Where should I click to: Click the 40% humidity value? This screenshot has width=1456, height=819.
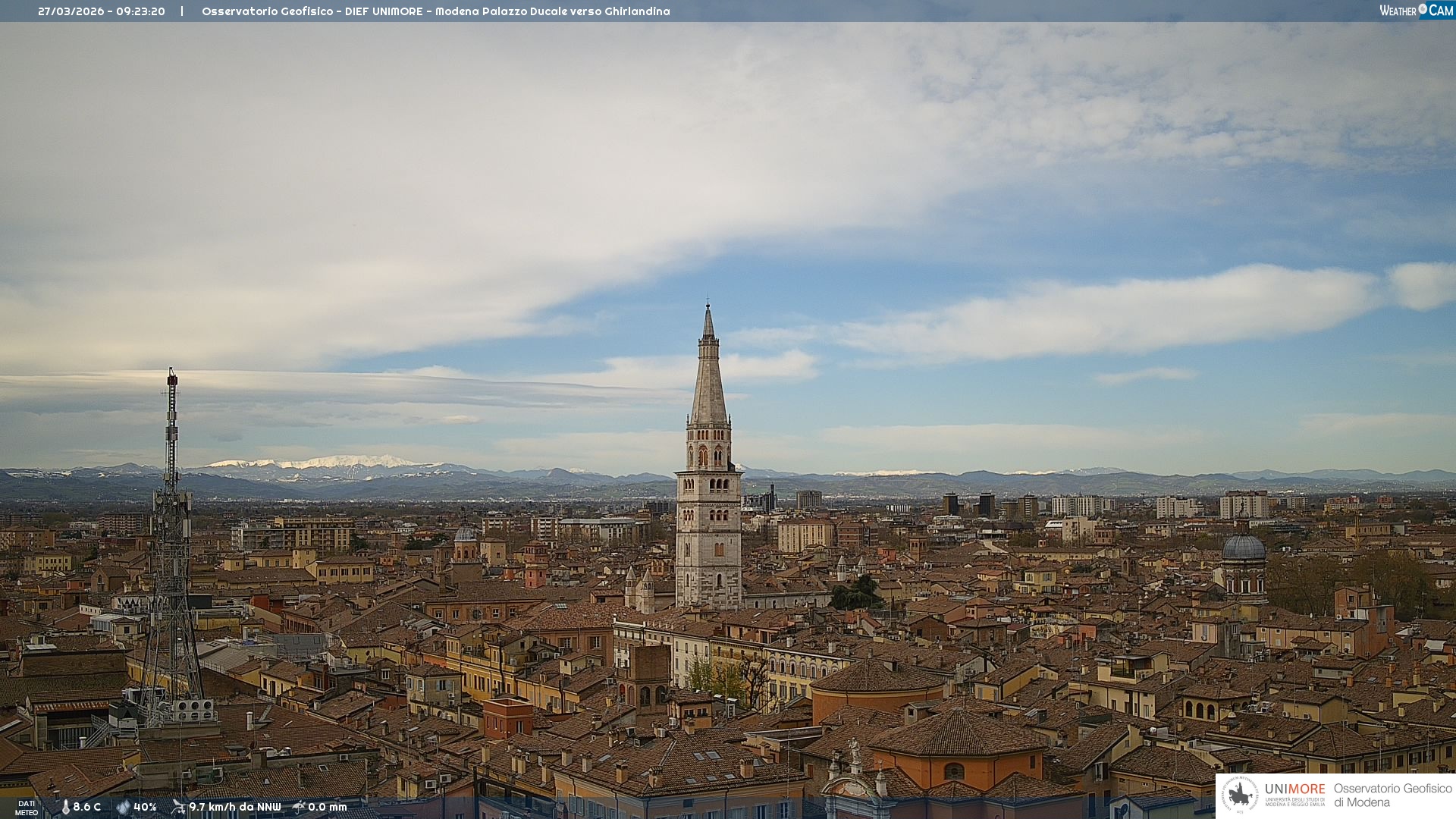pos(145,807)
